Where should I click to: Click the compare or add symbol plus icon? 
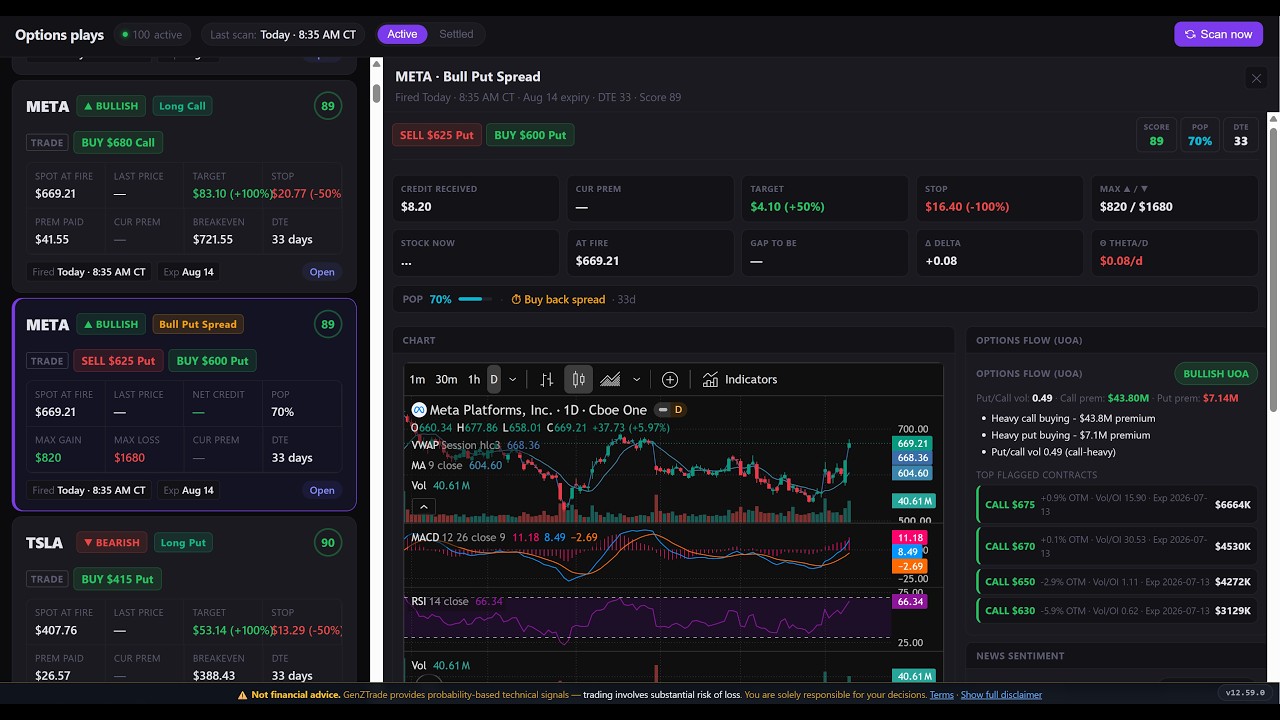(670, 380)
